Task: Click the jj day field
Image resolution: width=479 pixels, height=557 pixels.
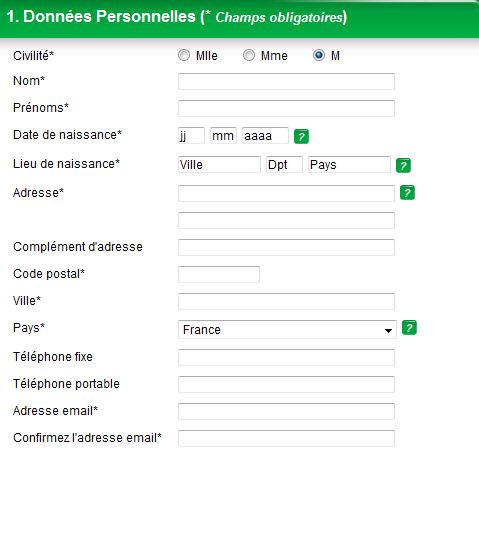Action: [x=192, y=136]
